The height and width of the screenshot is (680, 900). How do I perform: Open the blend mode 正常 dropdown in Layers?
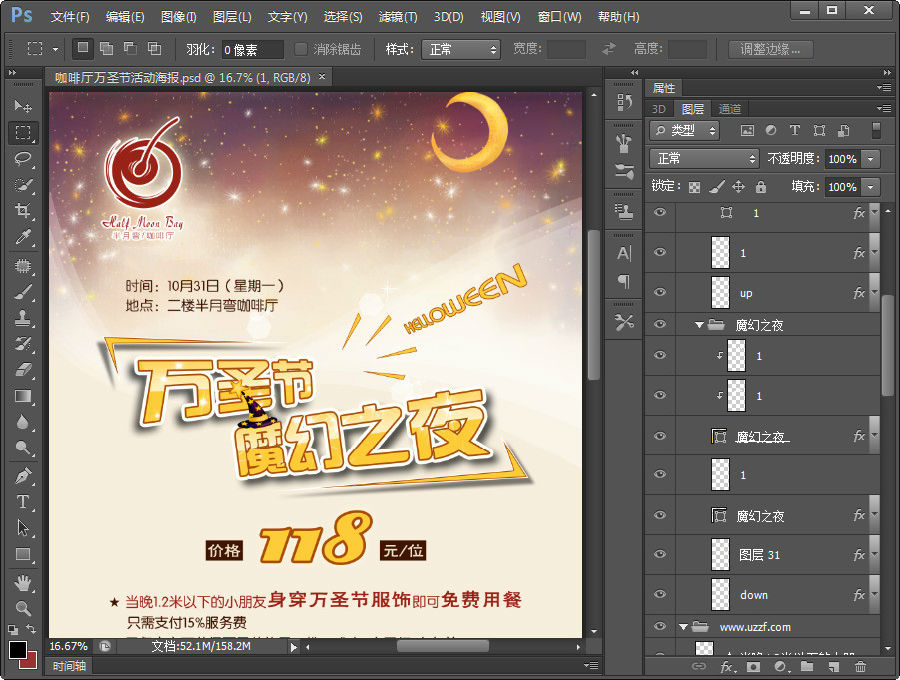pyautogui.click(x=704, y=159)
